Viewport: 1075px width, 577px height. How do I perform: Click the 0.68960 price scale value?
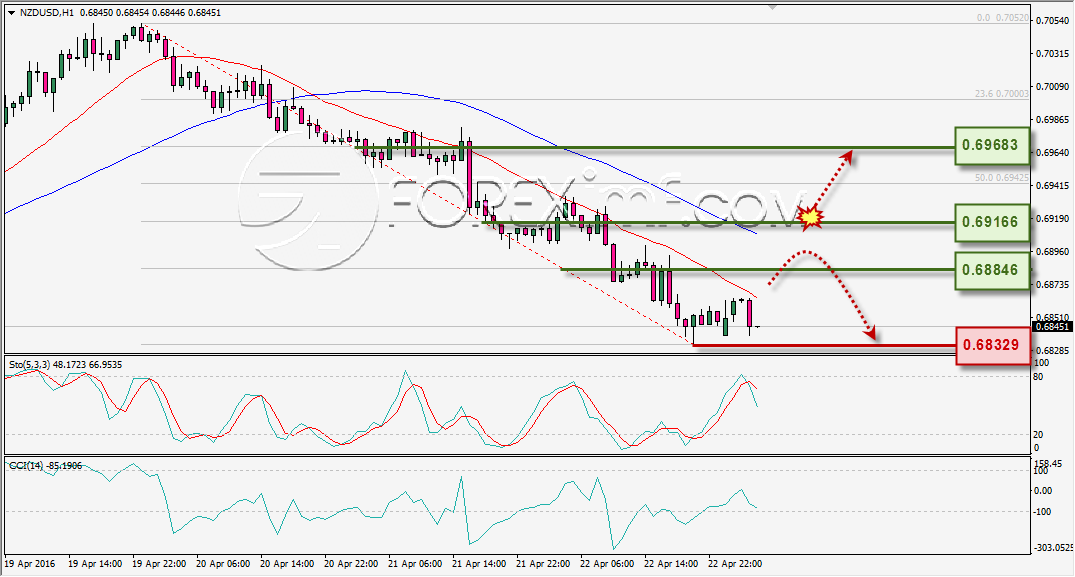coord(1052,251)
